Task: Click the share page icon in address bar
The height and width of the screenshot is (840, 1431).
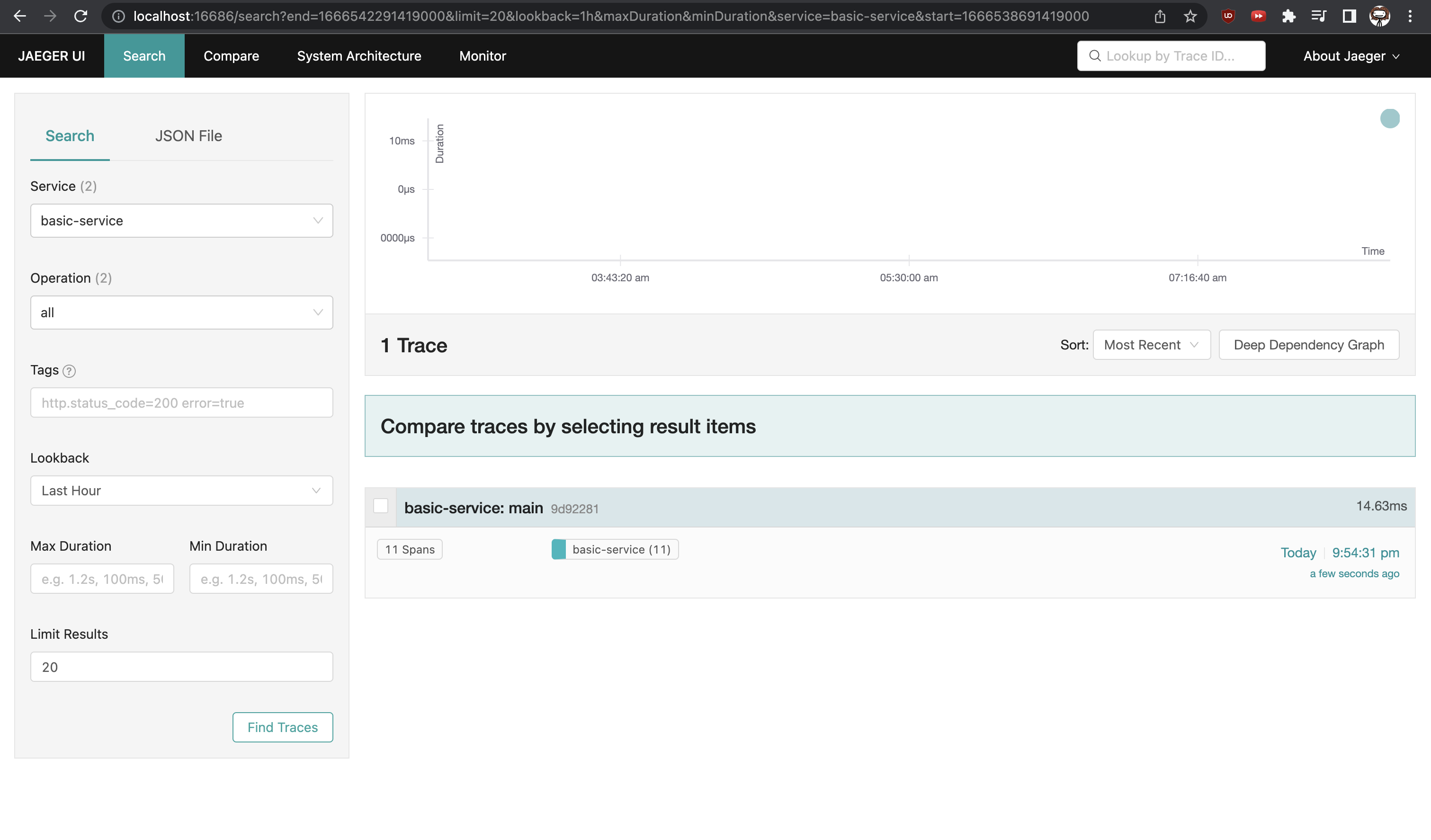Action: tap(1160, 16)
